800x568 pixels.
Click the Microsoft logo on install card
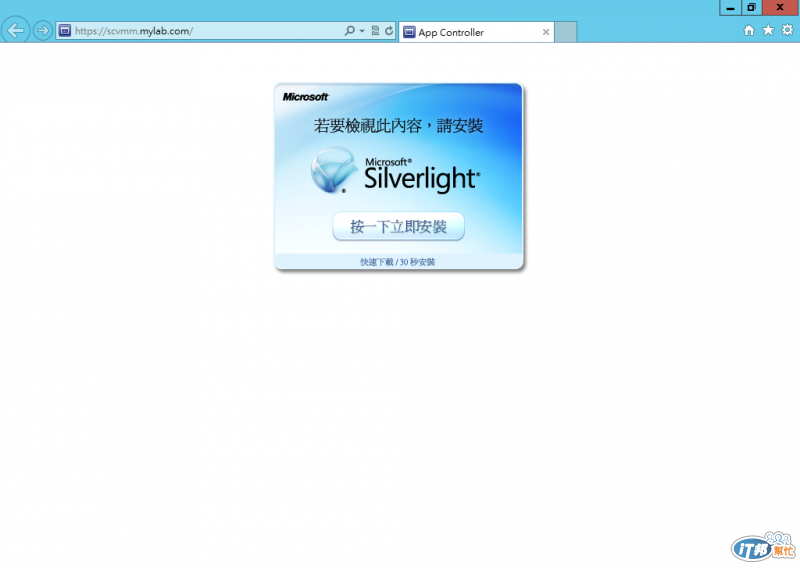[306, 97]
